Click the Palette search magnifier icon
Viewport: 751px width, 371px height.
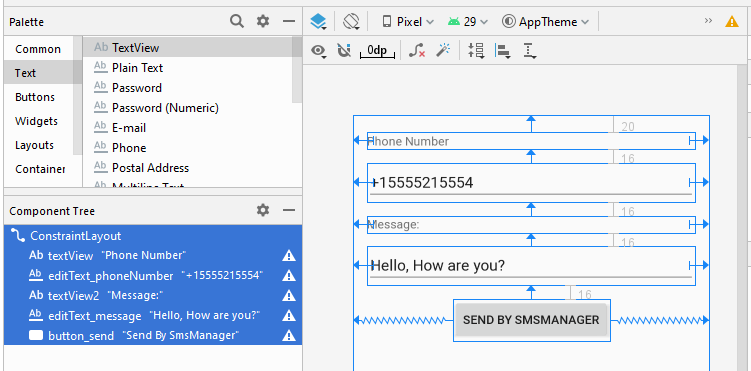(x=237, y=21)
